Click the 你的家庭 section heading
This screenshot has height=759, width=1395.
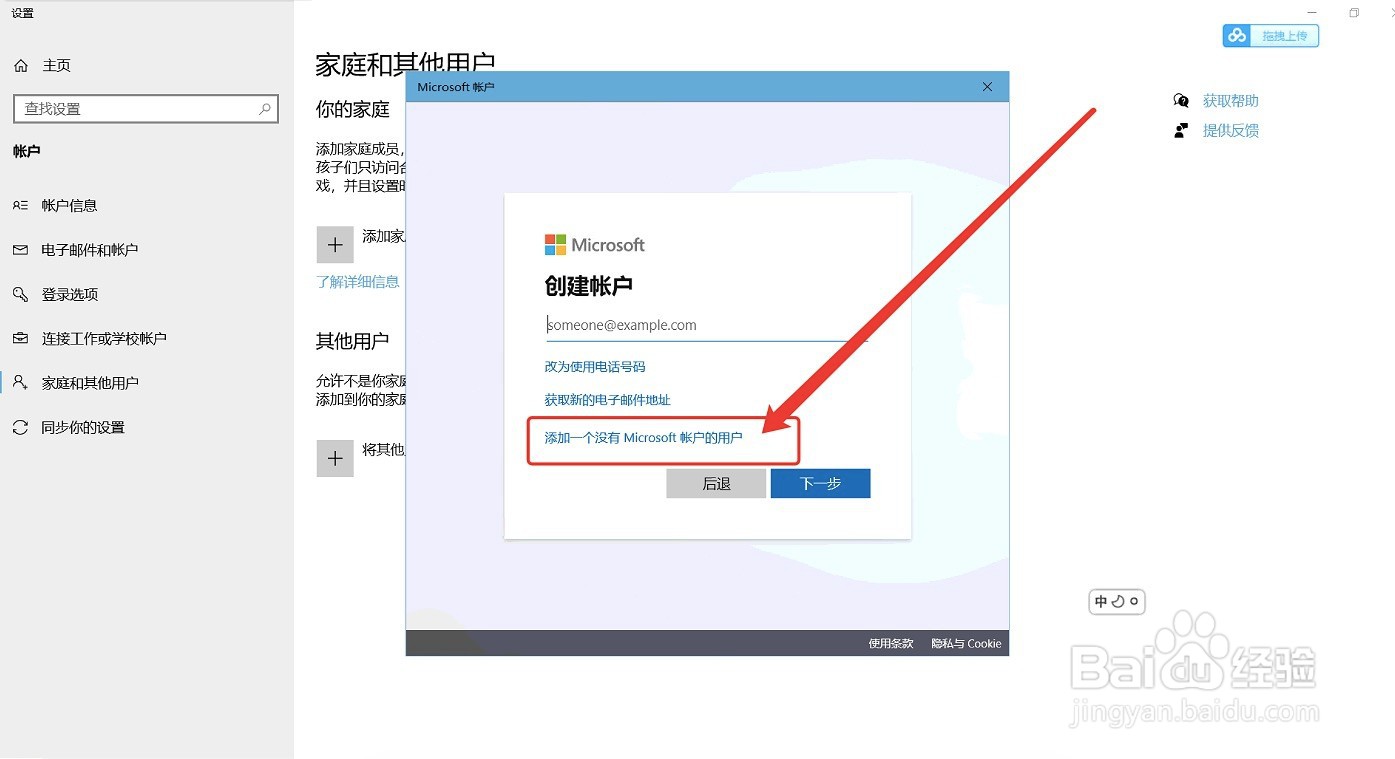(x=353, y=109)
